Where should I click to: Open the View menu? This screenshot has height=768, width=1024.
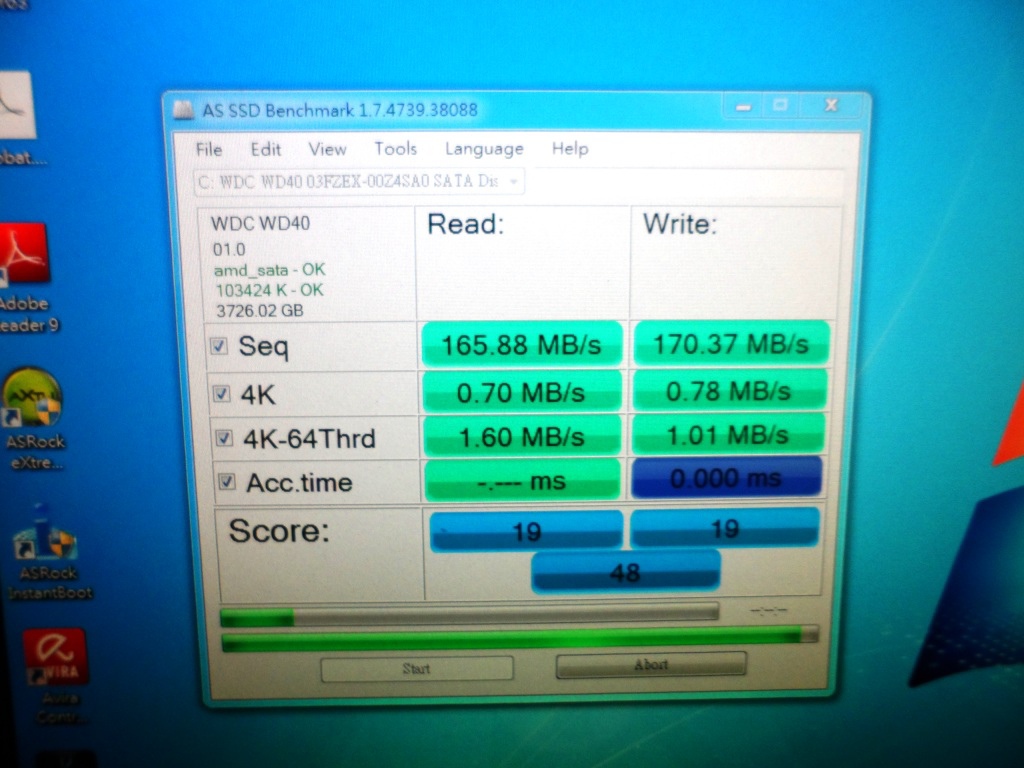tap(327, 150)
